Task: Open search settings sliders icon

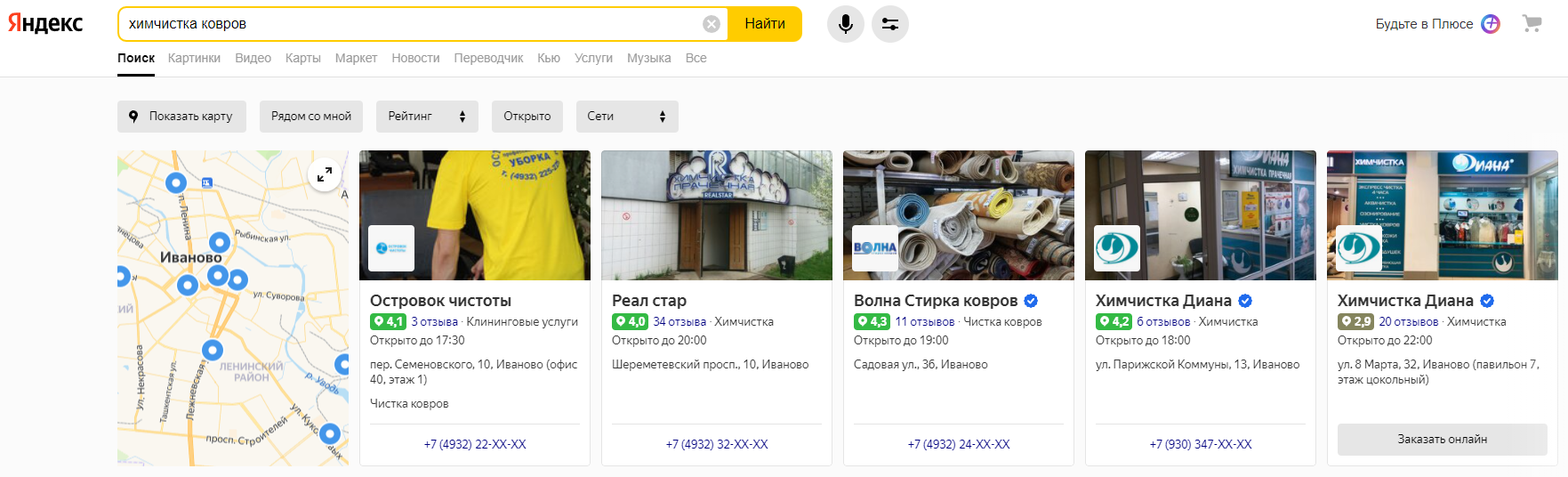Action: click(x=889, y=24)
